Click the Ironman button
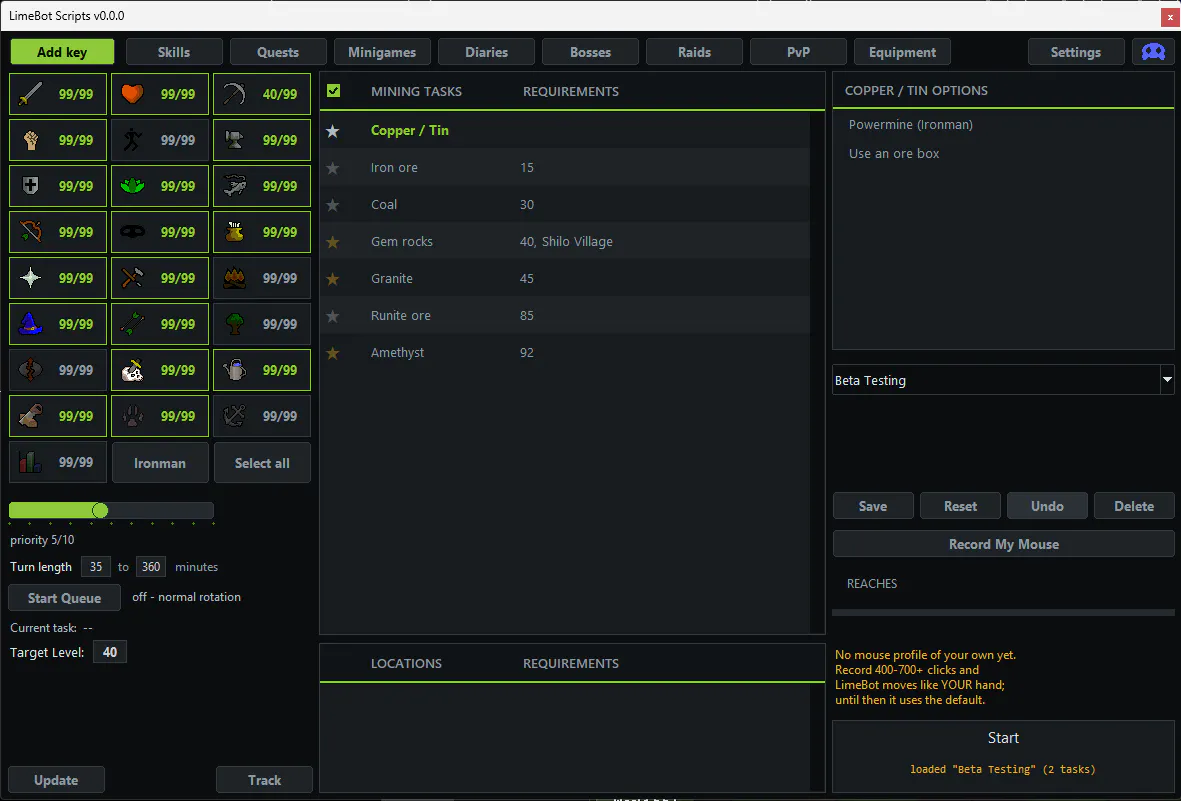Viewport: 1181px width, 801px height. pyautogui.click(x=160, y=463)
